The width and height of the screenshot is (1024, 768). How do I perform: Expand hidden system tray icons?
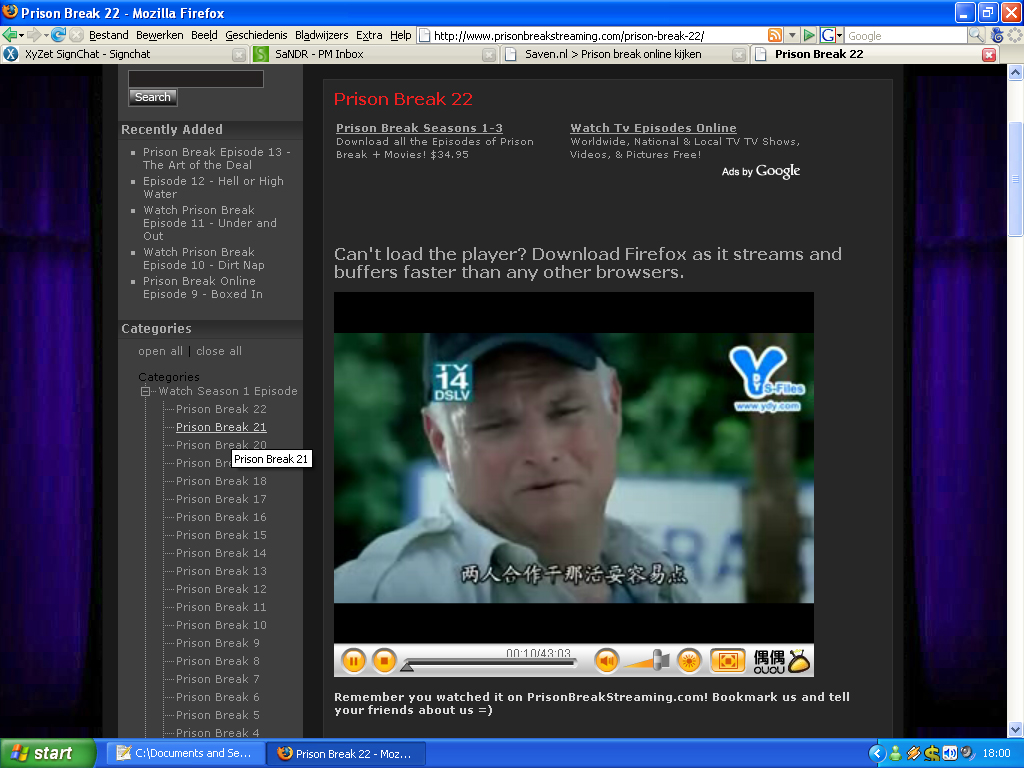pyautogui.click(x=877, y=754)
